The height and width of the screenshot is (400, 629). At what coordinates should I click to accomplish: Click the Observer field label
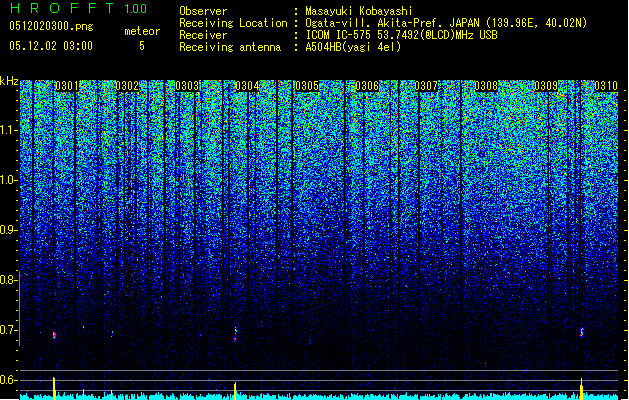click(x=203, y=11)
